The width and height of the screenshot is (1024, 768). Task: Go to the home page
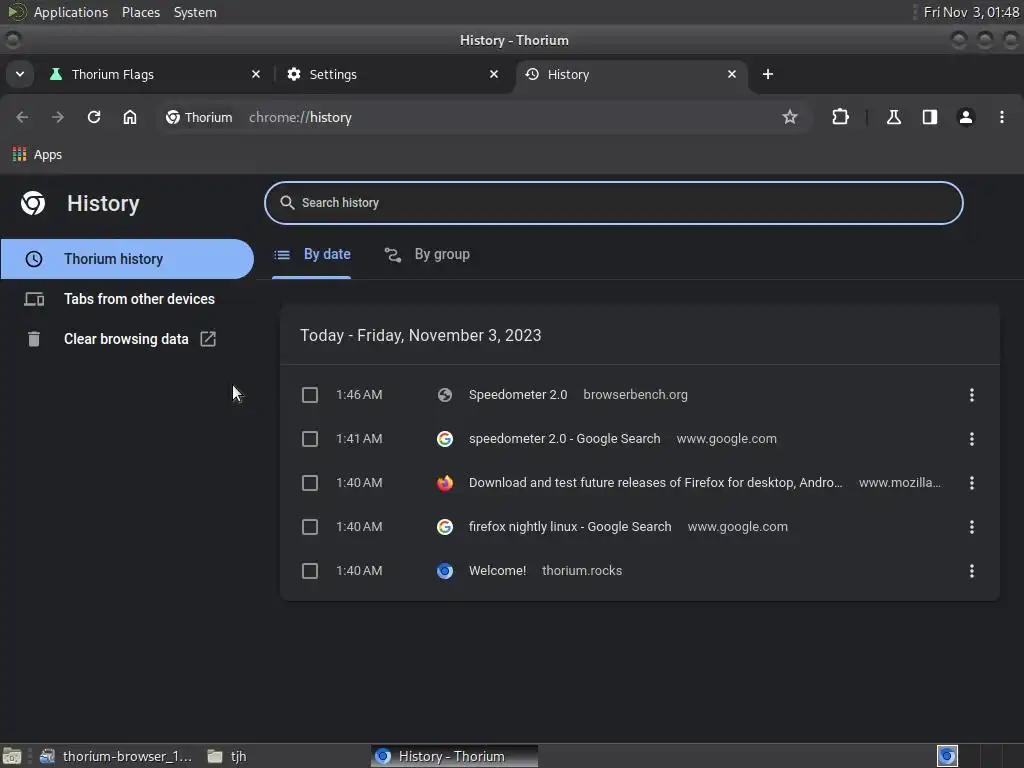pyautogui.click(x=130, y=117)
